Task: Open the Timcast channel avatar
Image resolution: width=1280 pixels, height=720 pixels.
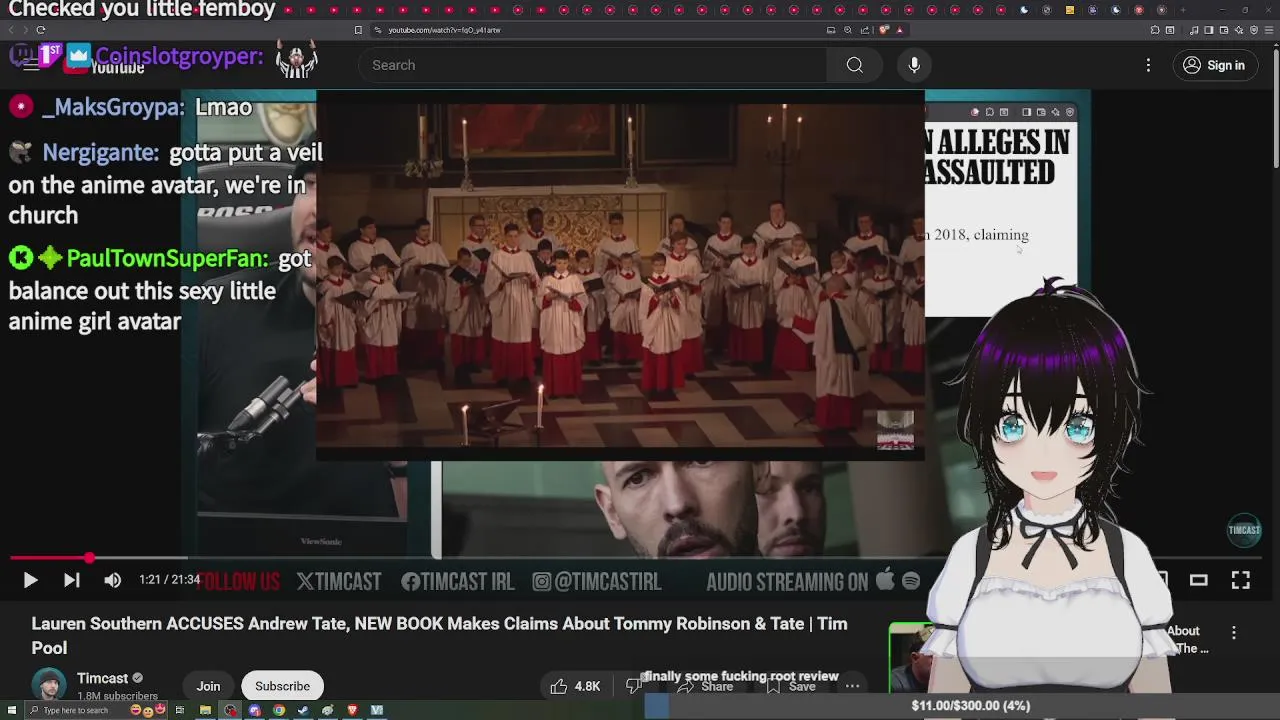Action: coord(49,686)
